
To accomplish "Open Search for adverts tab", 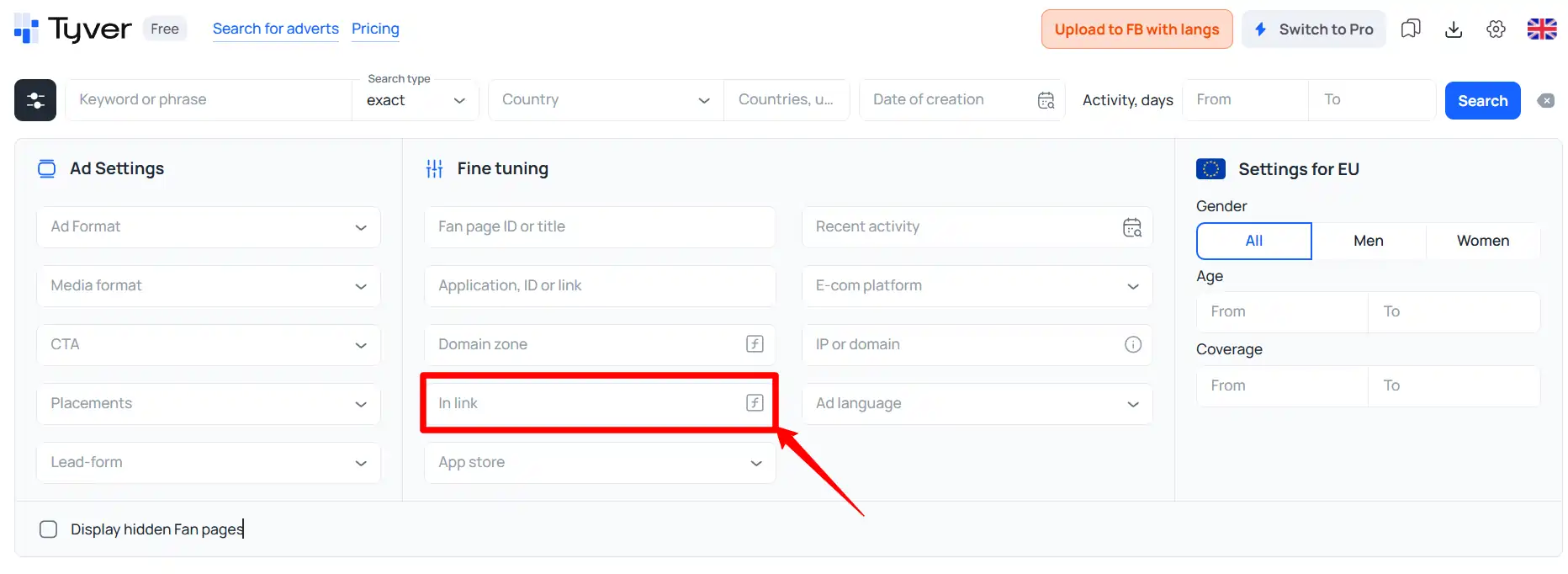I will [x=275, y=29].
